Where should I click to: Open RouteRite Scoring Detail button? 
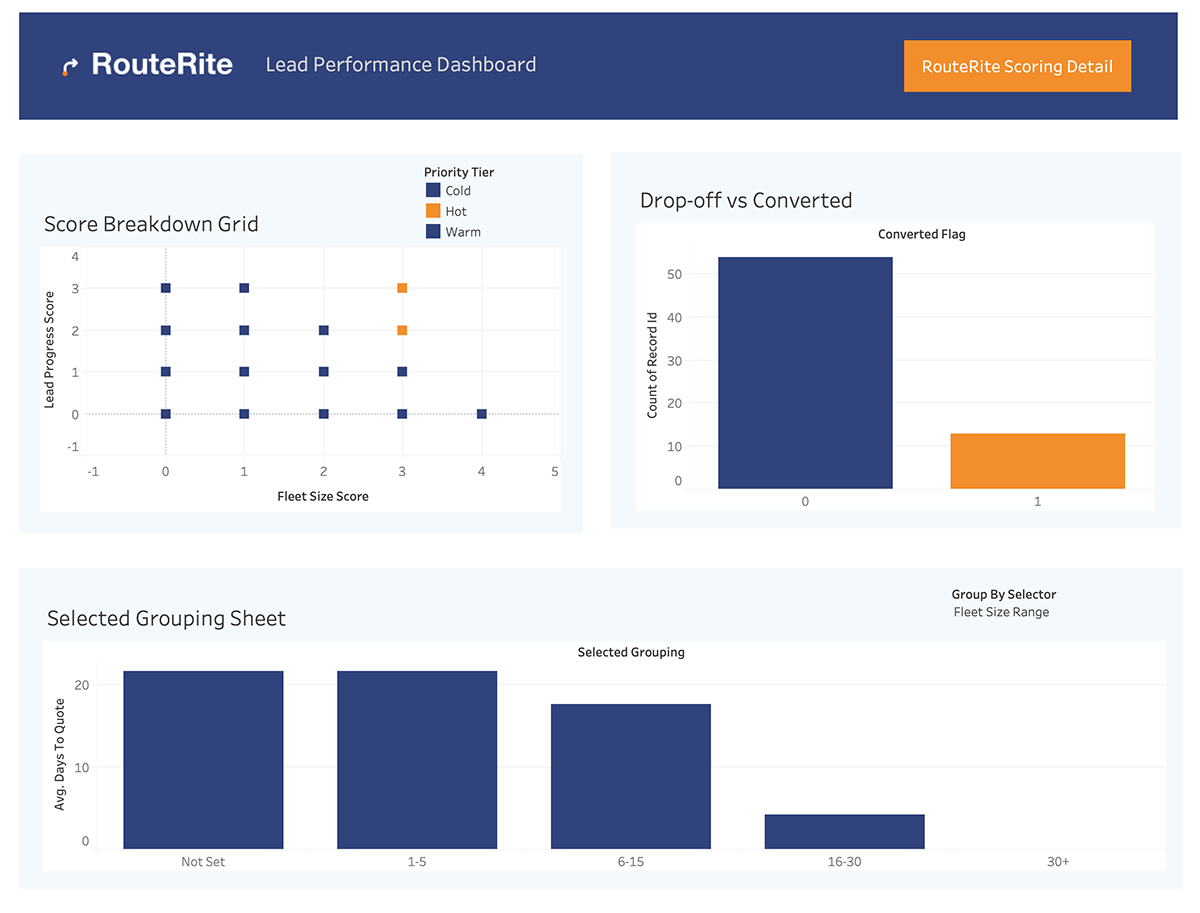pyautogui.click(x=1017, y=66)
